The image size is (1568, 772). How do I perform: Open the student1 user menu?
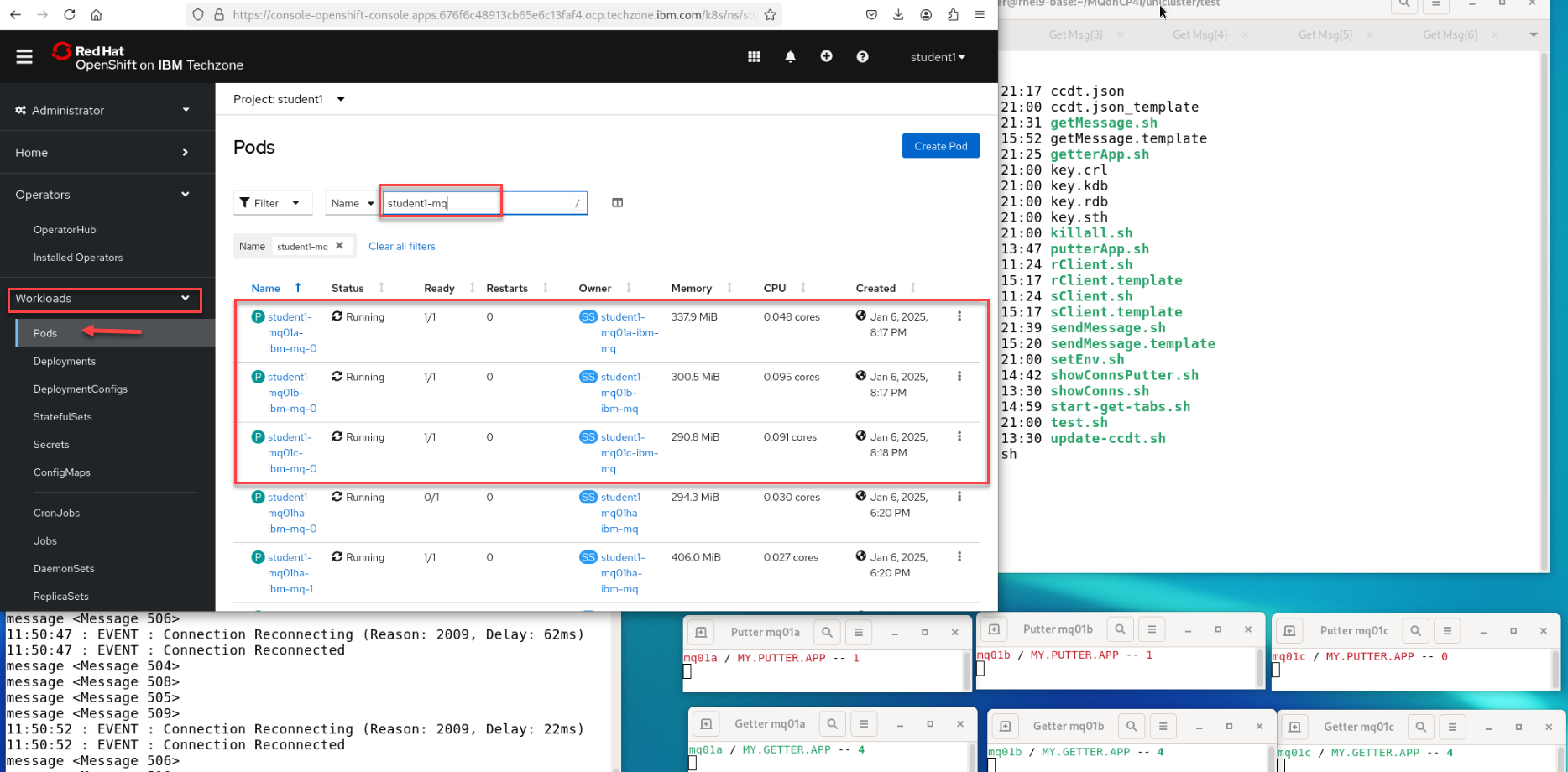937,57
